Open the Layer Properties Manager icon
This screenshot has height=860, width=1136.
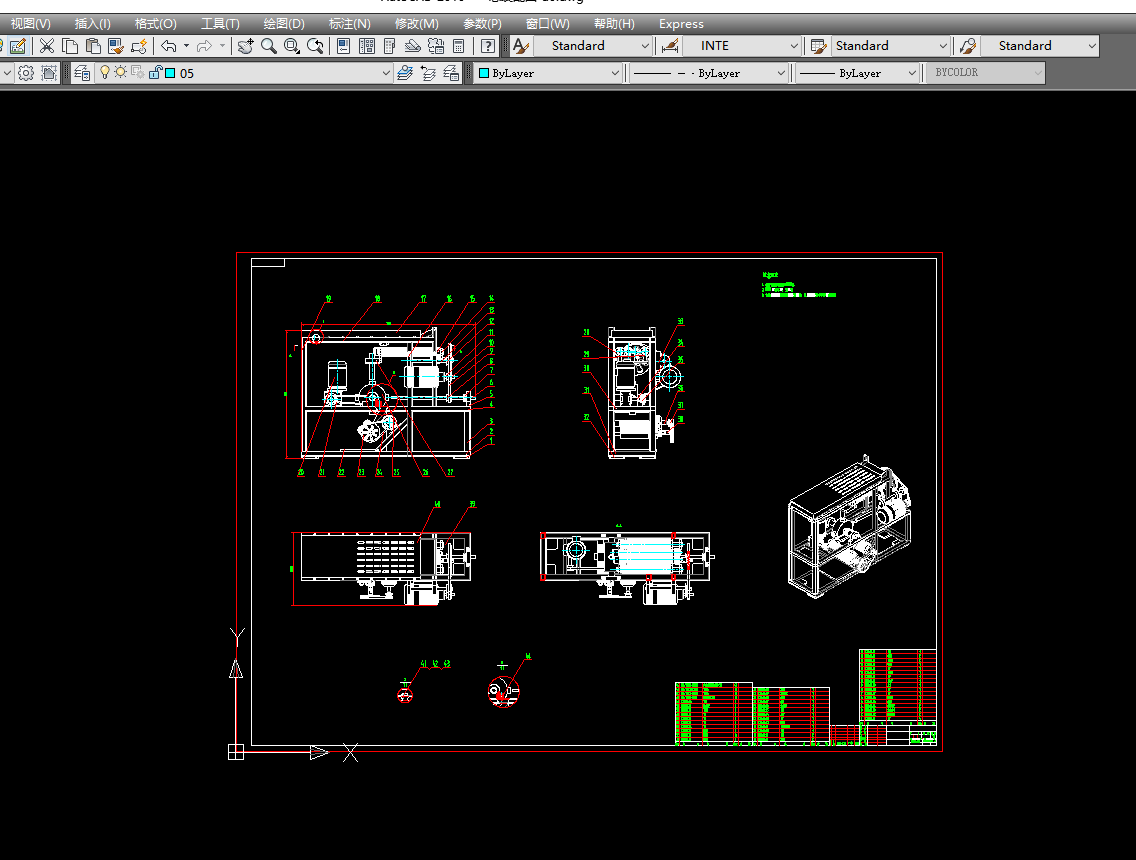(82, 73)
